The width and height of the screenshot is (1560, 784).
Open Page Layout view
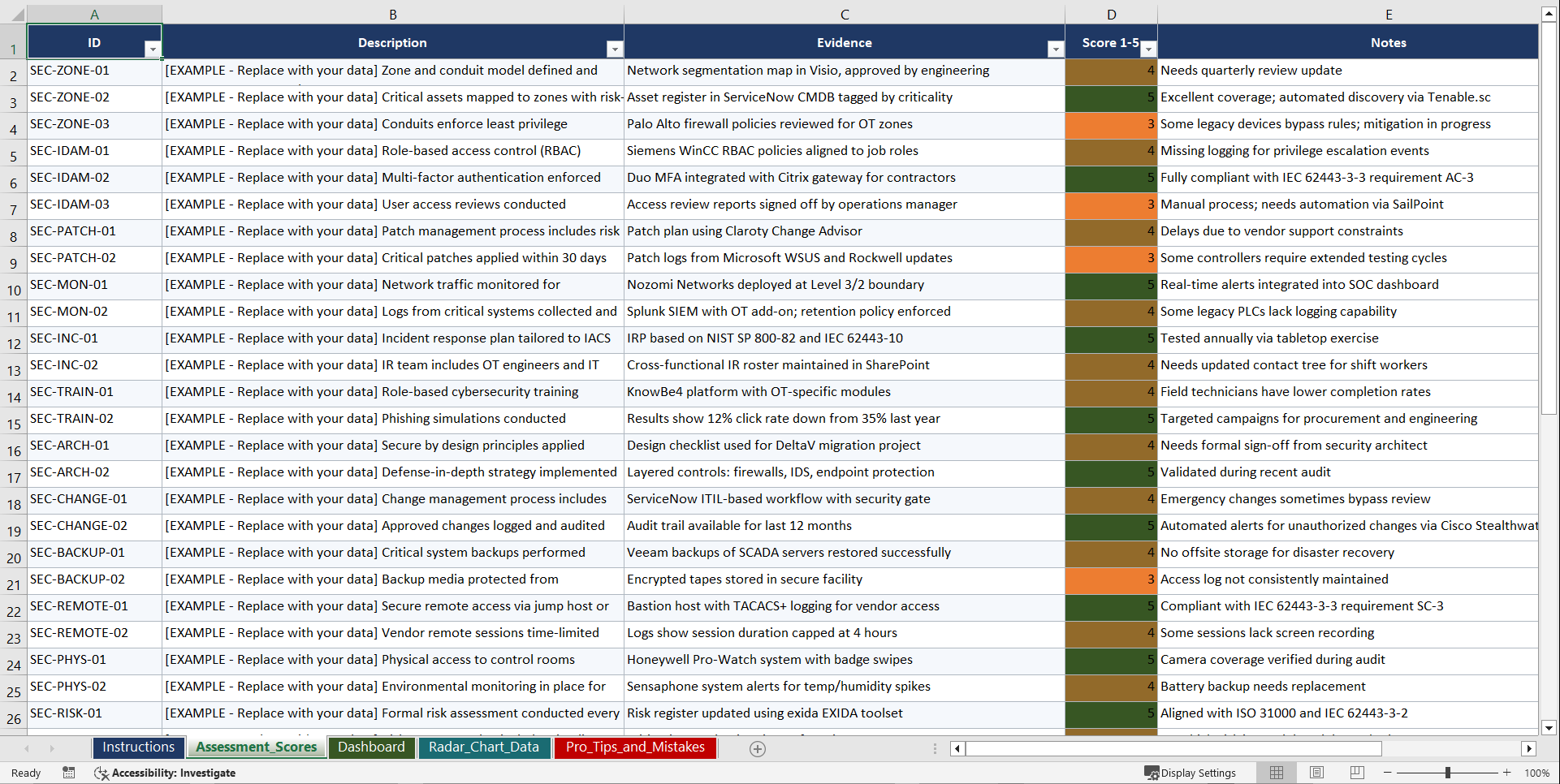coord(1316,773)
